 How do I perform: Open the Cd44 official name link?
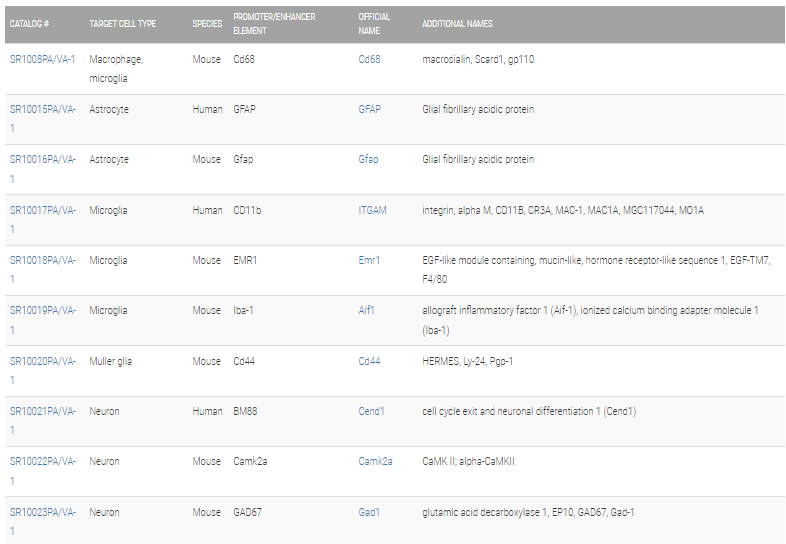369,361
